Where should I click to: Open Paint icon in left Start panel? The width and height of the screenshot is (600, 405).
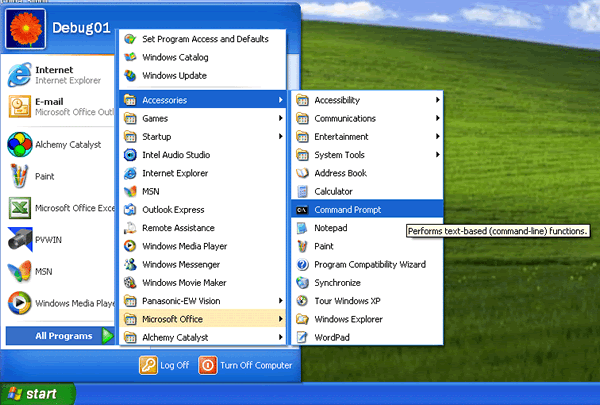(19, 176)
